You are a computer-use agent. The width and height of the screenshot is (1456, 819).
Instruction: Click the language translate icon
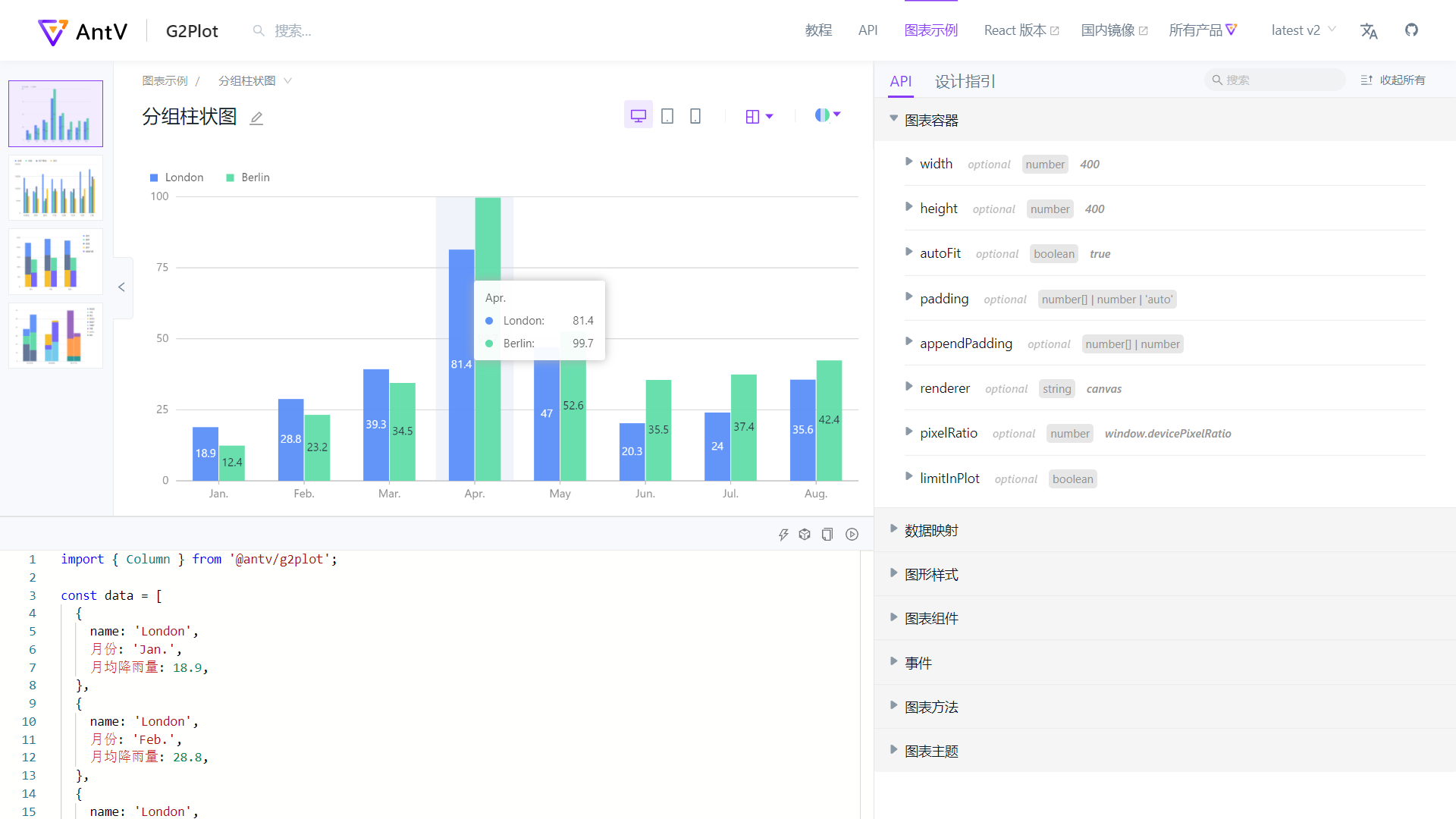[x=1369, y=31]
